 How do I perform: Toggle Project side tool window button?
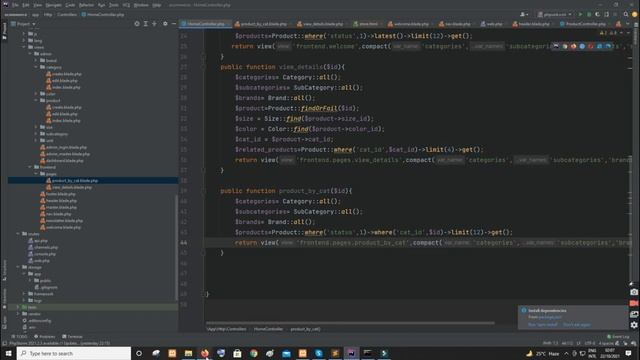coord(4,31)
